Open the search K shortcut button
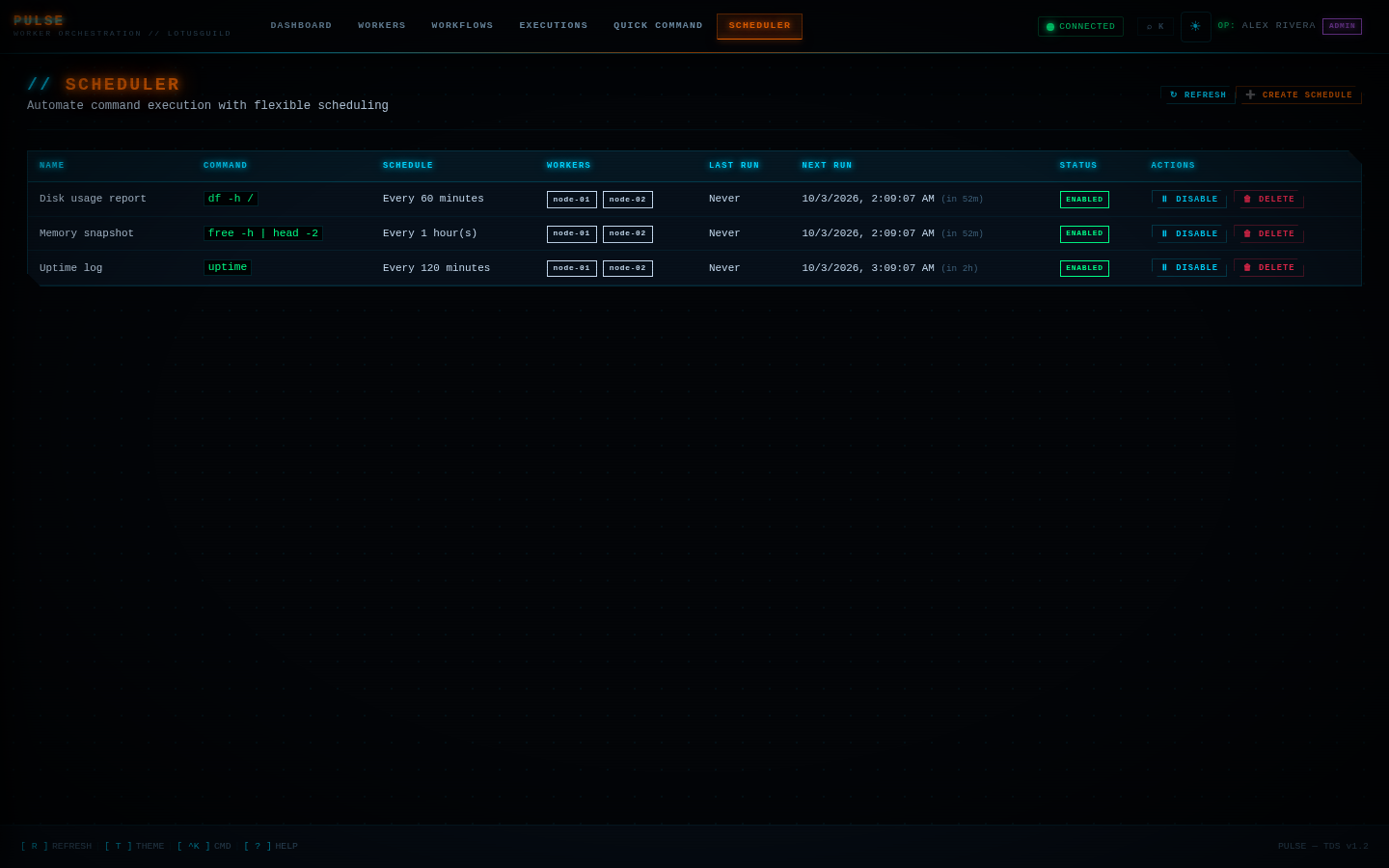This screenshot has height=868, width=1389. pos(1155,27)
